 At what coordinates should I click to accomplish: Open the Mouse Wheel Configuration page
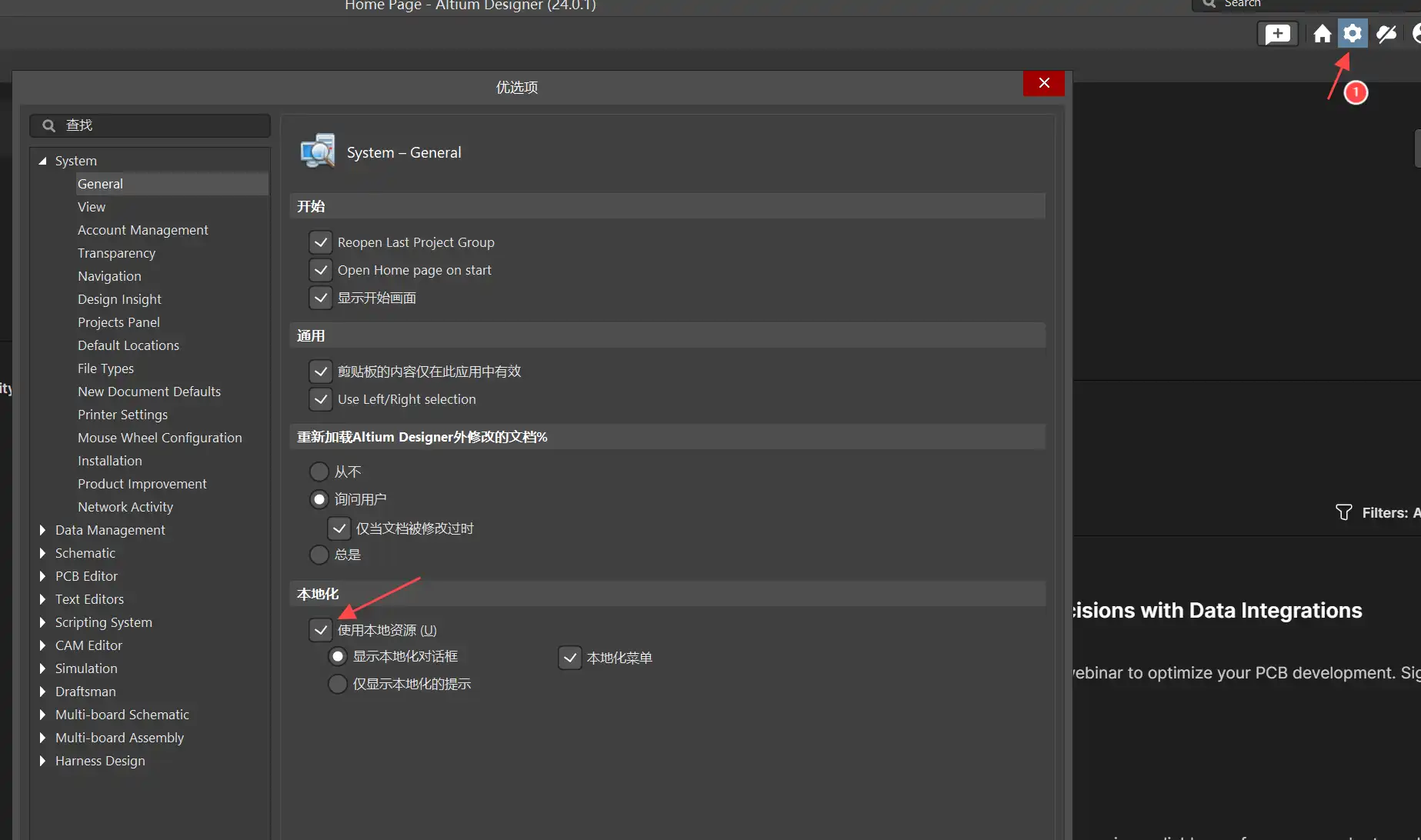pos(159,438)
